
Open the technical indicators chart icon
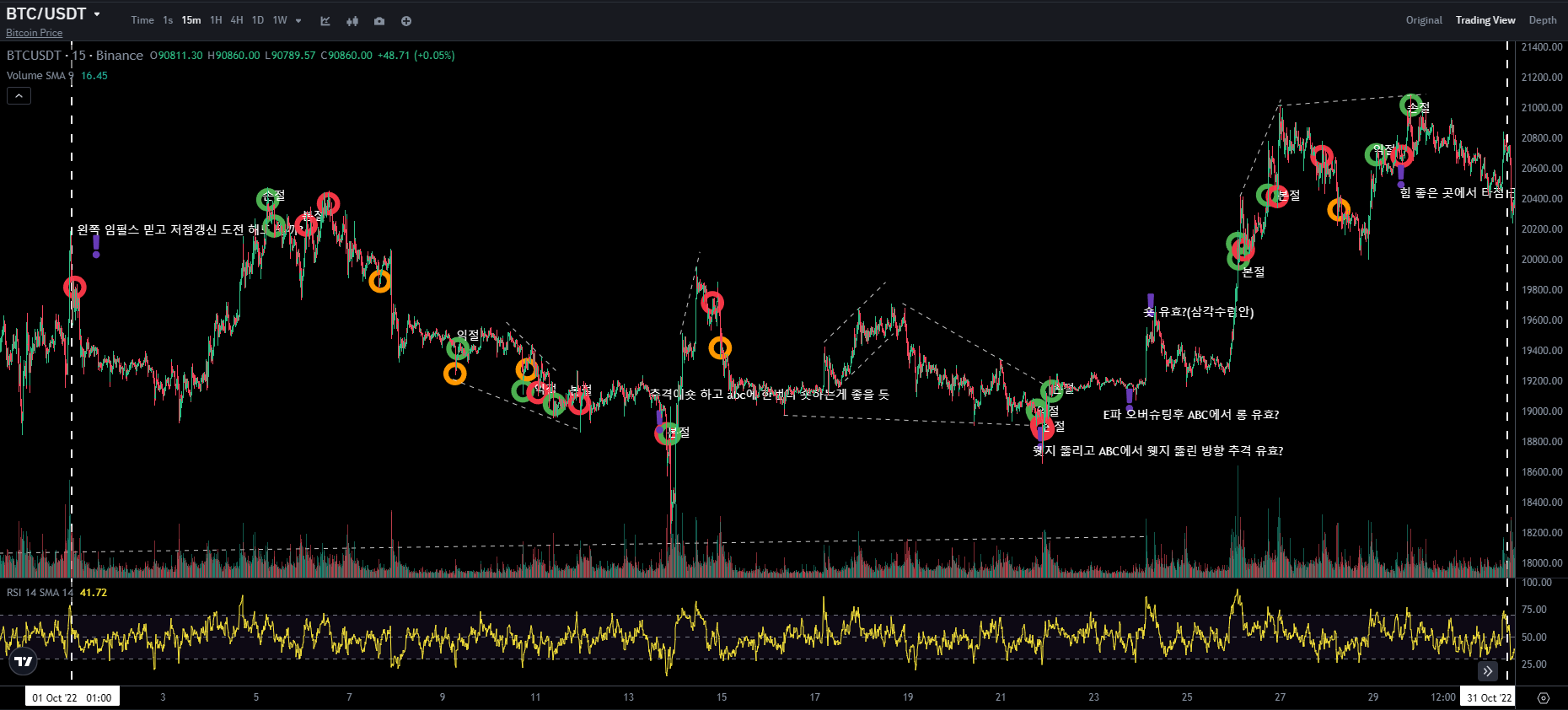325,21
